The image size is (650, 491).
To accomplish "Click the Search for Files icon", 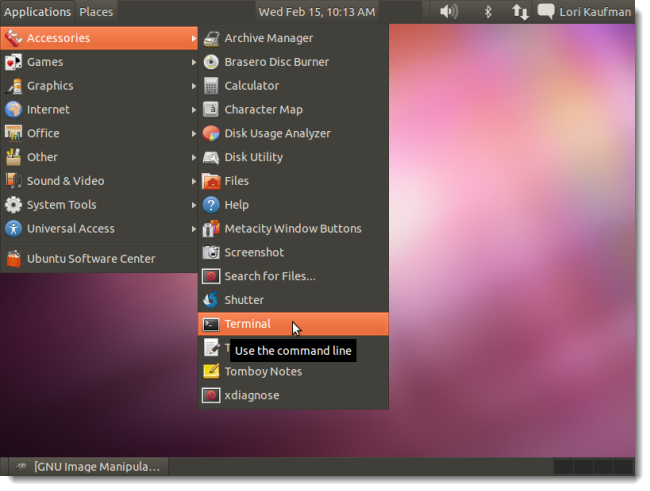I will 211,276.
